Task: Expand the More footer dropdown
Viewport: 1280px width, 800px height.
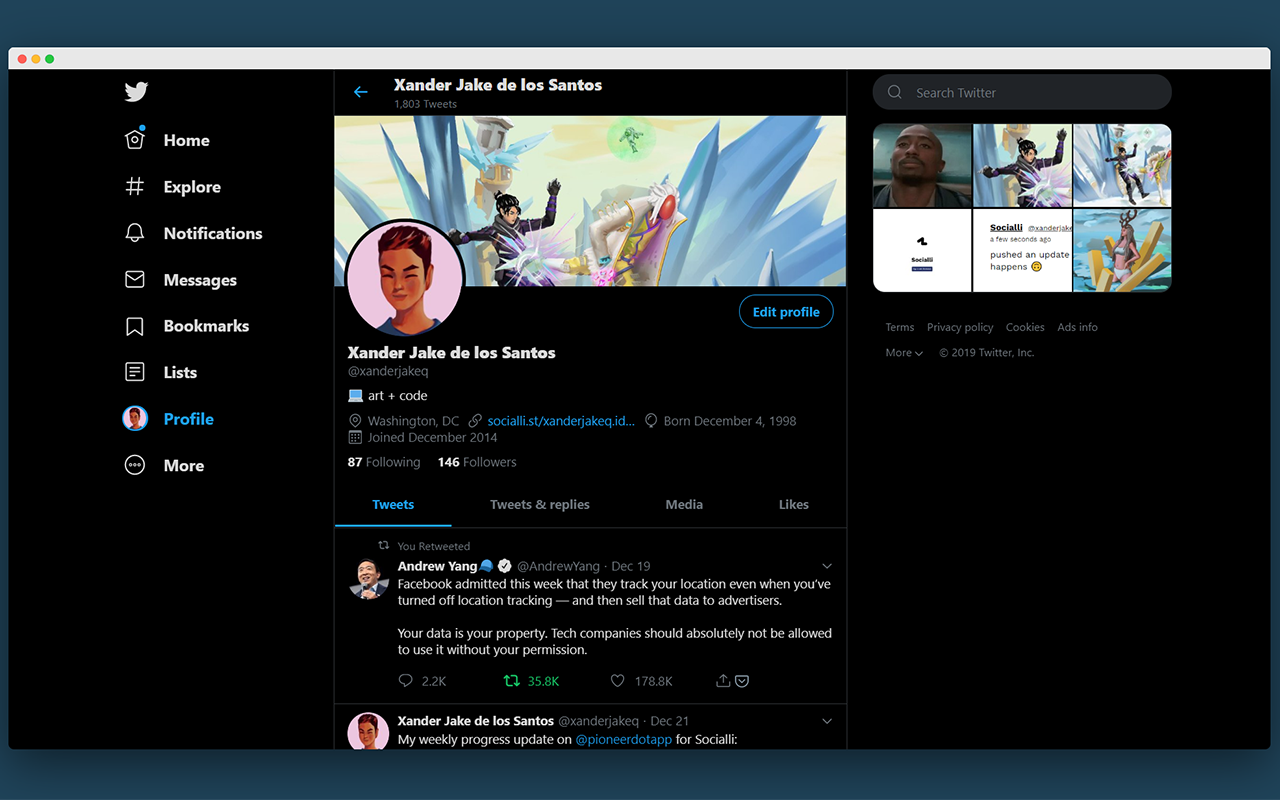Action: tap(904, 353)
